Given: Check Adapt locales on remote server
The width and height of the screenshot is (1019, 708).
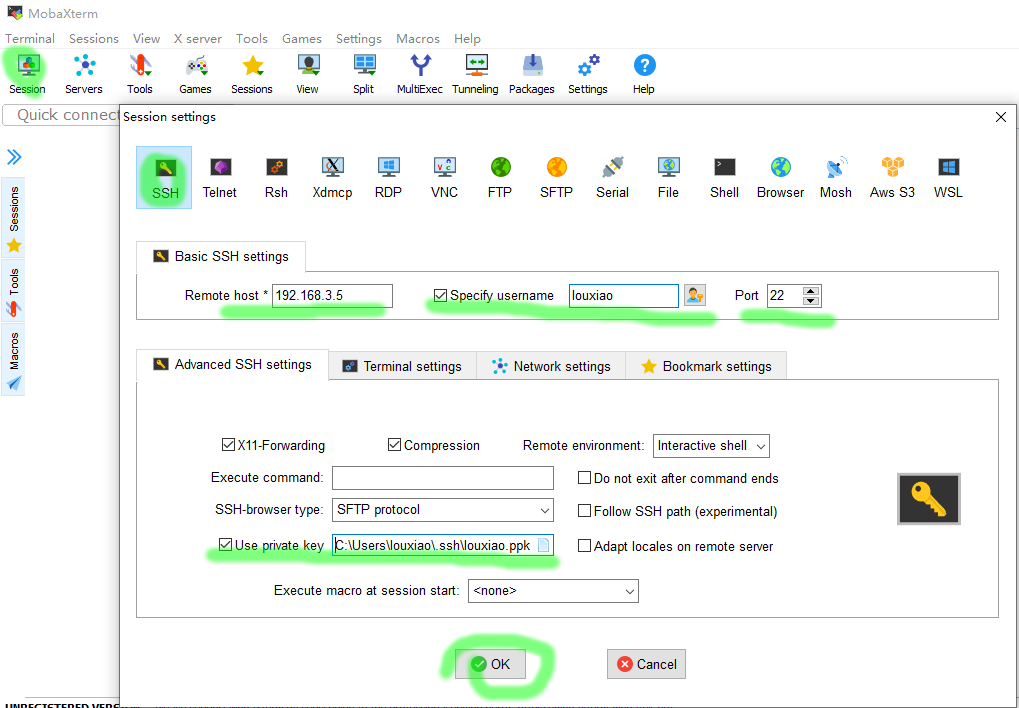Looking at the screenshot, I should (x=584, y=546).
